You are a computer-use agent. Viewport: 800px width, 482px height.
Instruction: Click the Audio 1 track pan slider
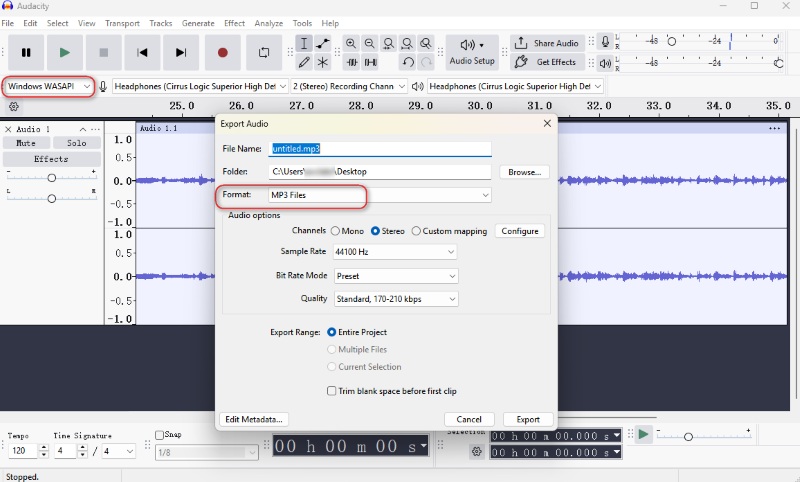(x=52, y=198)
